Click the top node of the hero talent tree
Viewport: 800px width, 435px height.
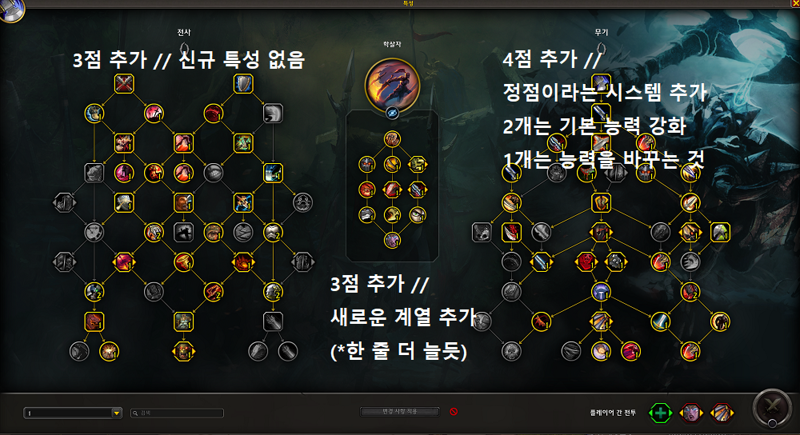click(392, 139)
